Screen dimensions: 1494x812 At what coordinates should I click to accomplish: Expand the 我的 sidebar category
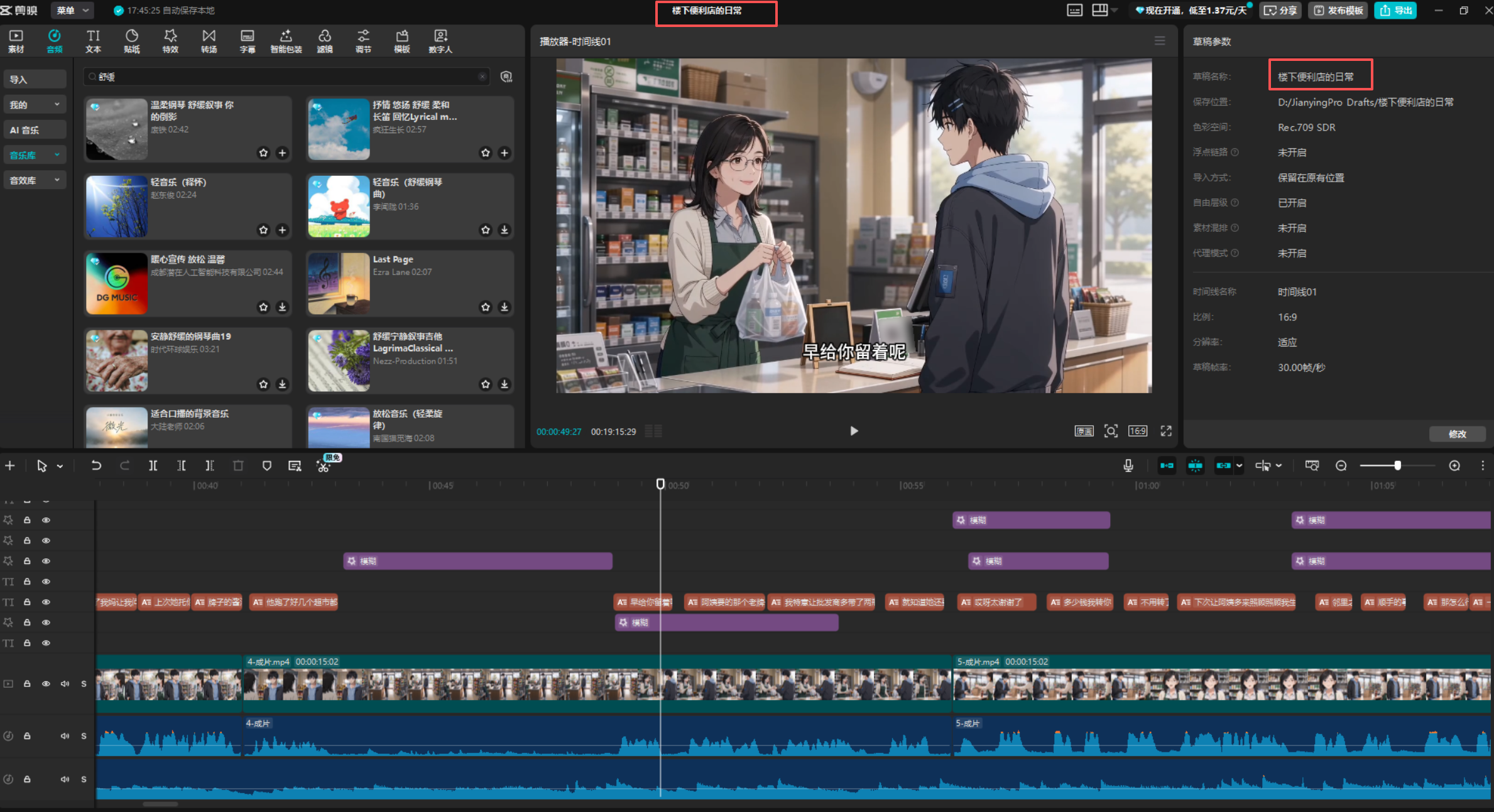point(35,105)
